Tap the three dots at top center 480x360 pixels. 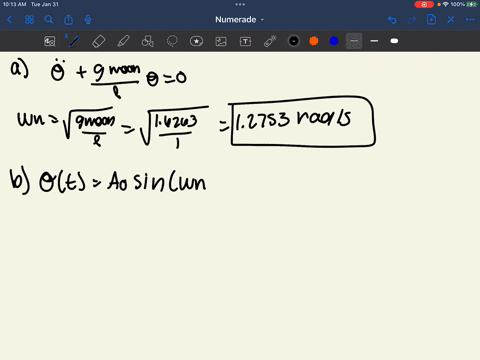point(240,4)
